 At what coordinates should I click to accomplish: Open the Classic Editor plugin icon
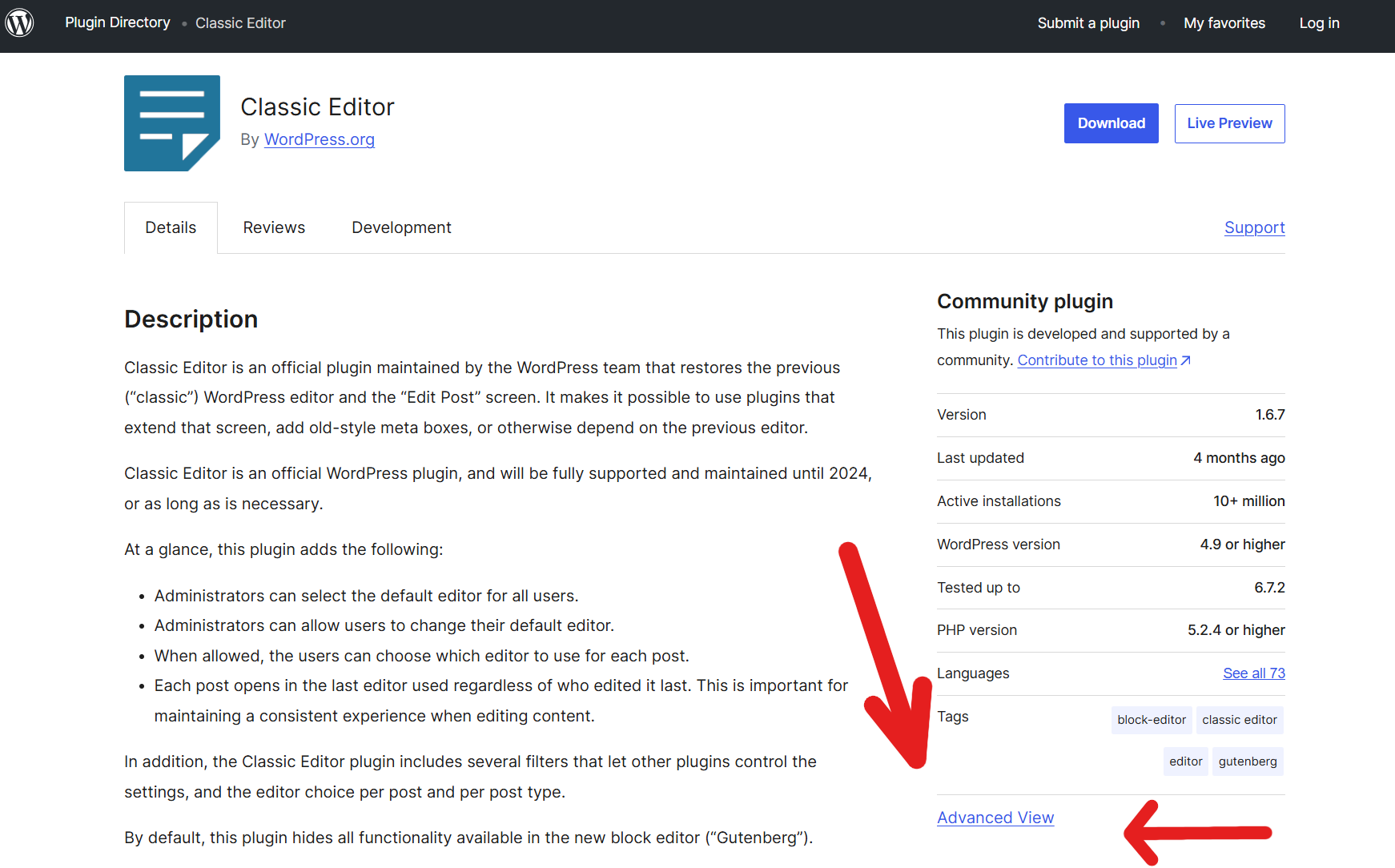[x=172, y=123]
